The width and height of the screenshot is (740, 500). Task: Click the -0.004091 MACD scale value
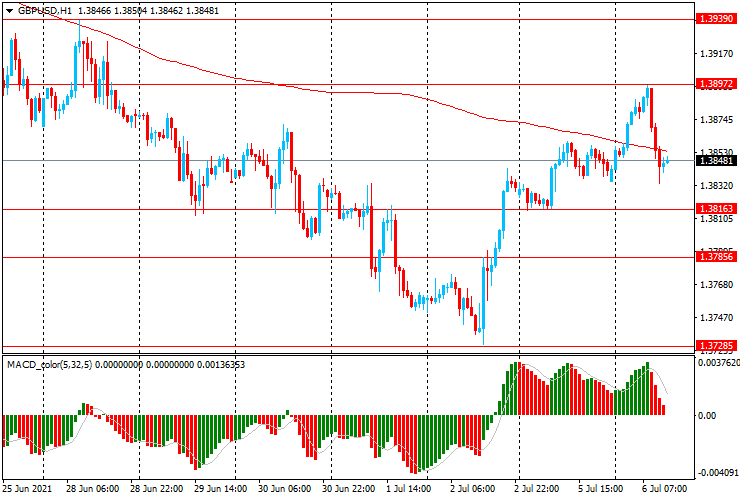click(717, 473)
